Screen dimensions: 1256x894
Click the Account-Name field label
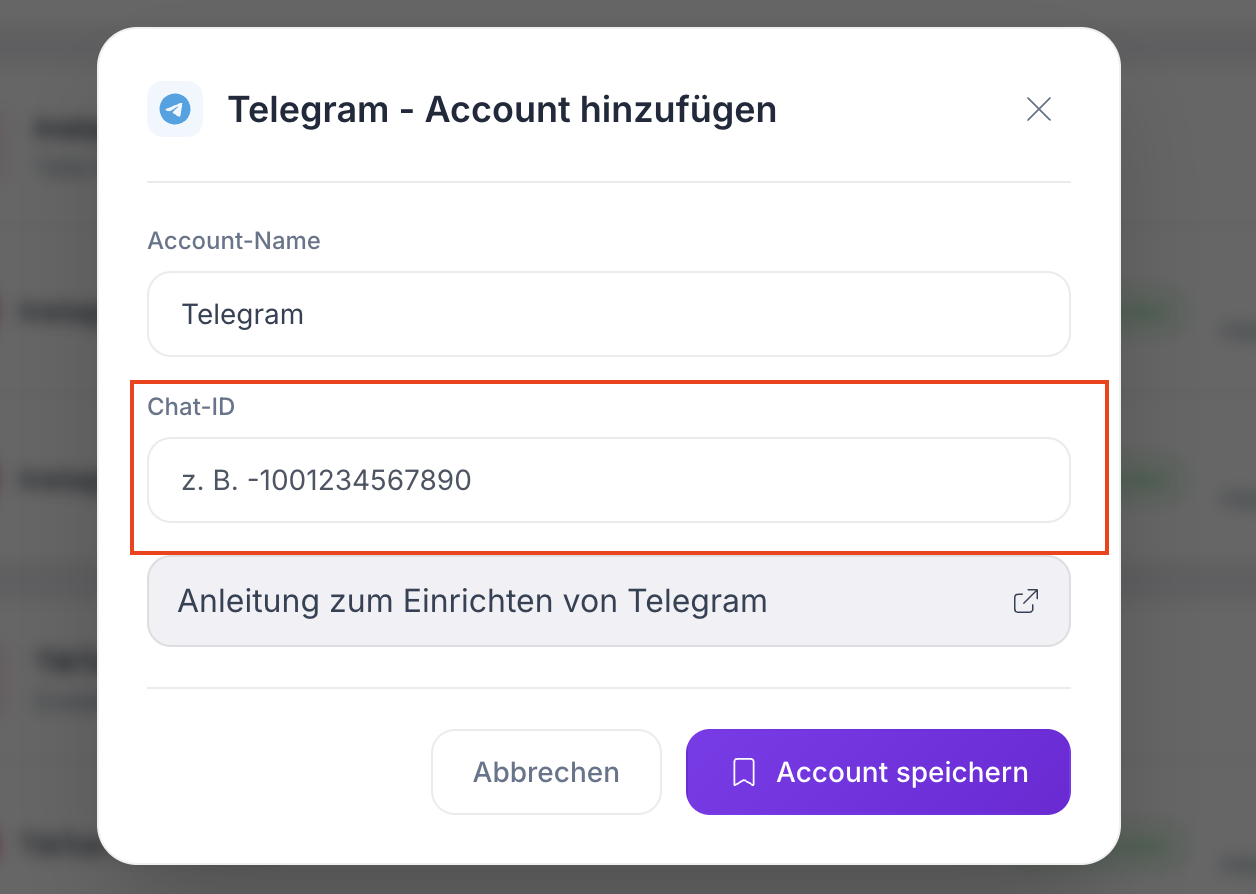(234, 241)
